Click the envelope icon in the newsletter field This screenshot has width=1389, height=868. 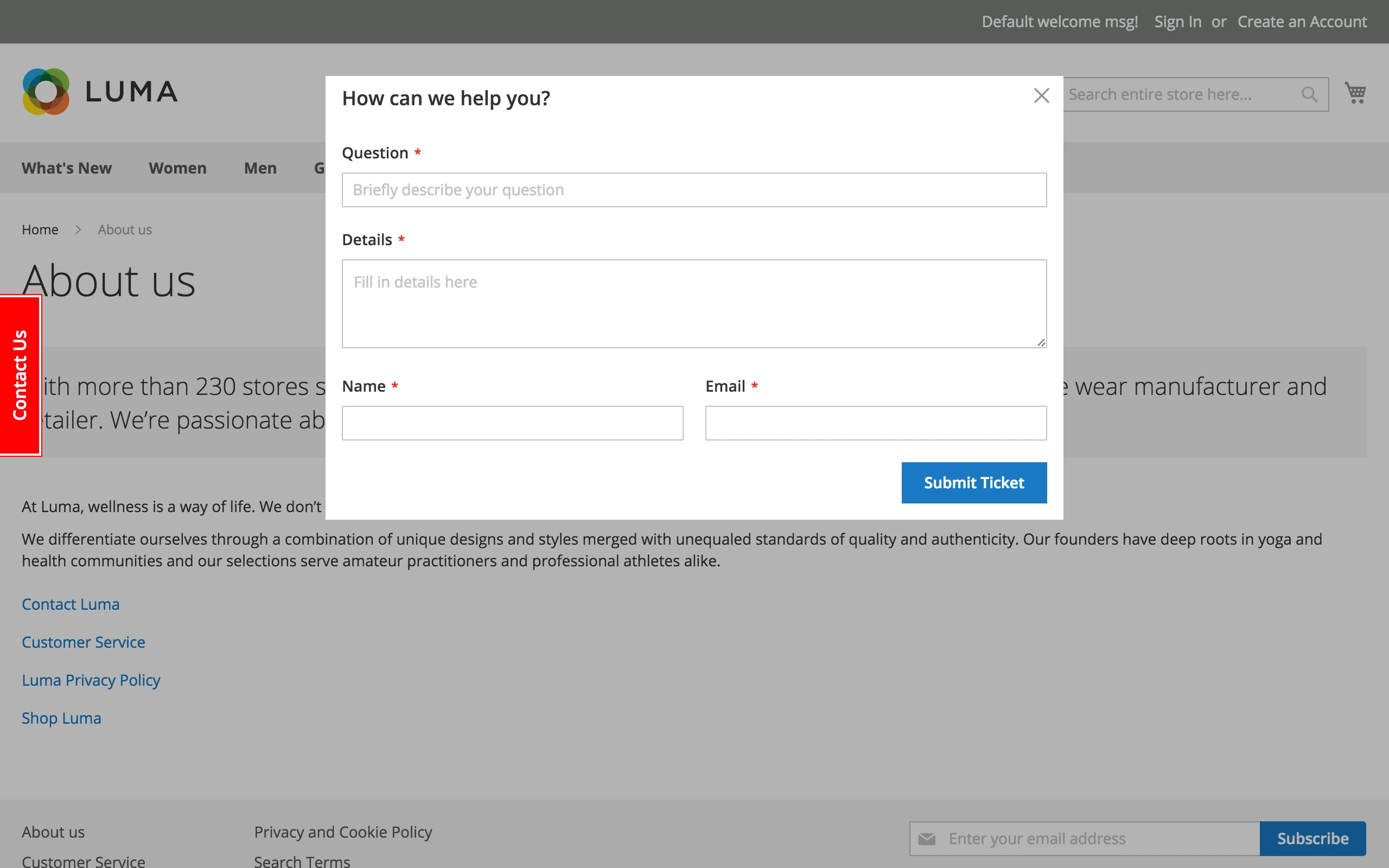[926, 838]
